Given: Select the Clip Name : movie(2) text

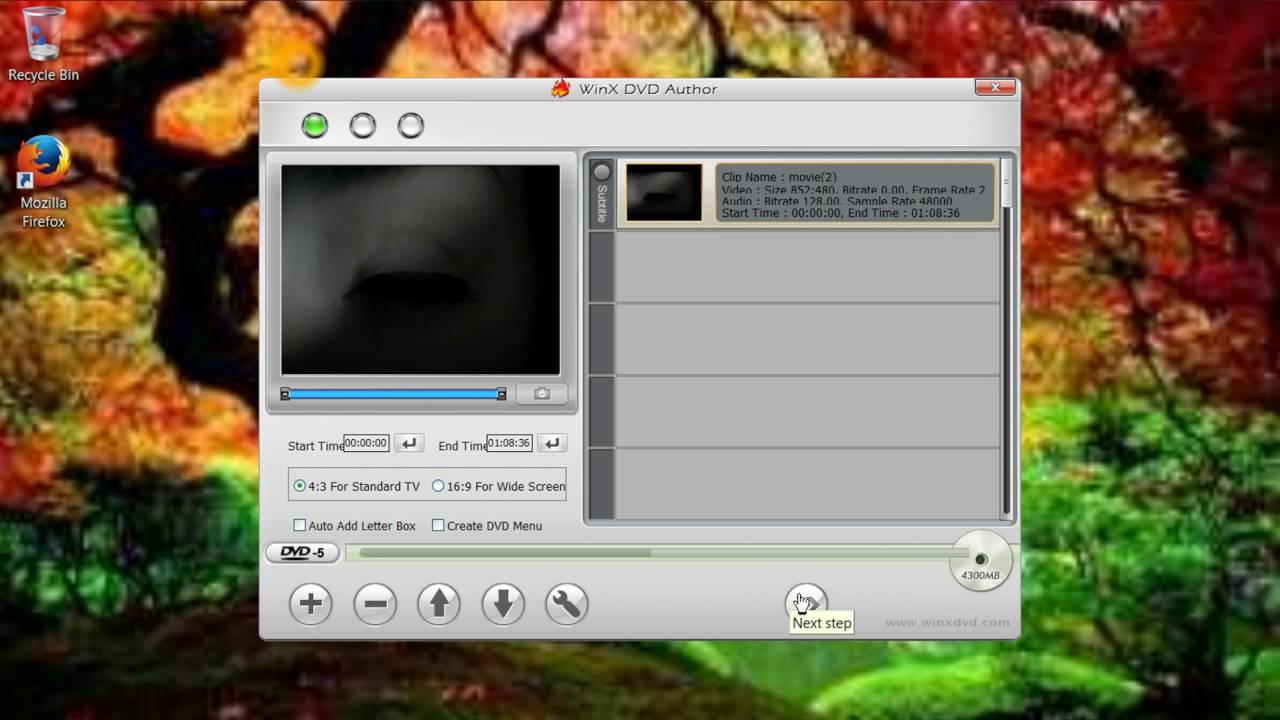Looking at the screenshot, I should [x=779, y=177].
